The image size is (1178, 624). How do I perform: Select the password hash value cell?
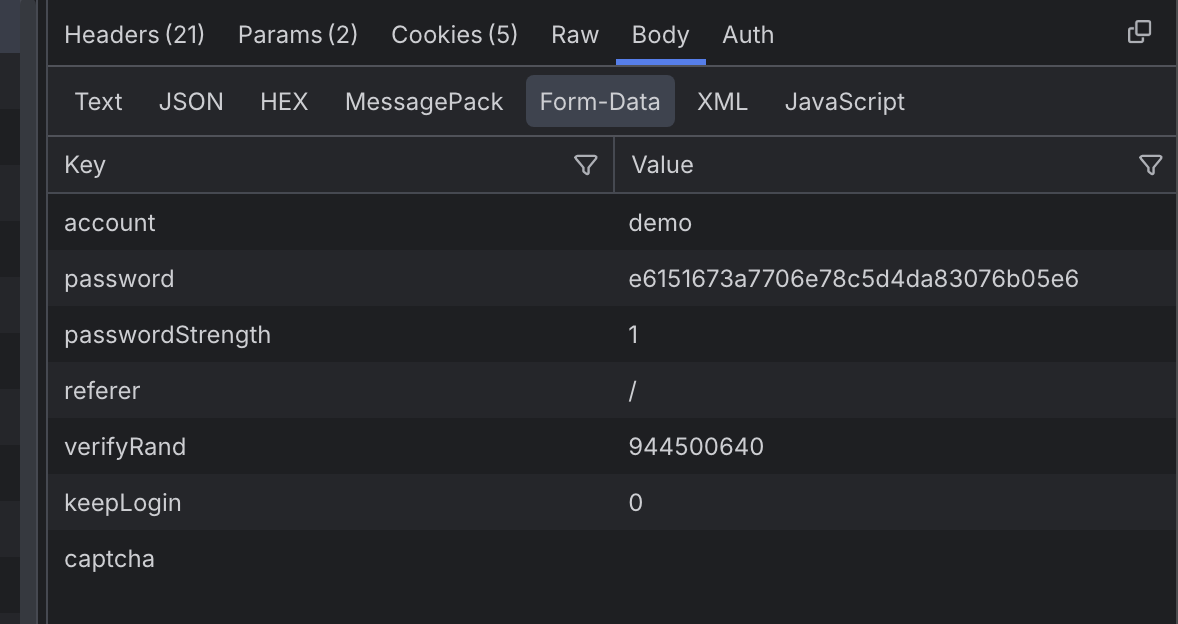(x=853, y=279)
